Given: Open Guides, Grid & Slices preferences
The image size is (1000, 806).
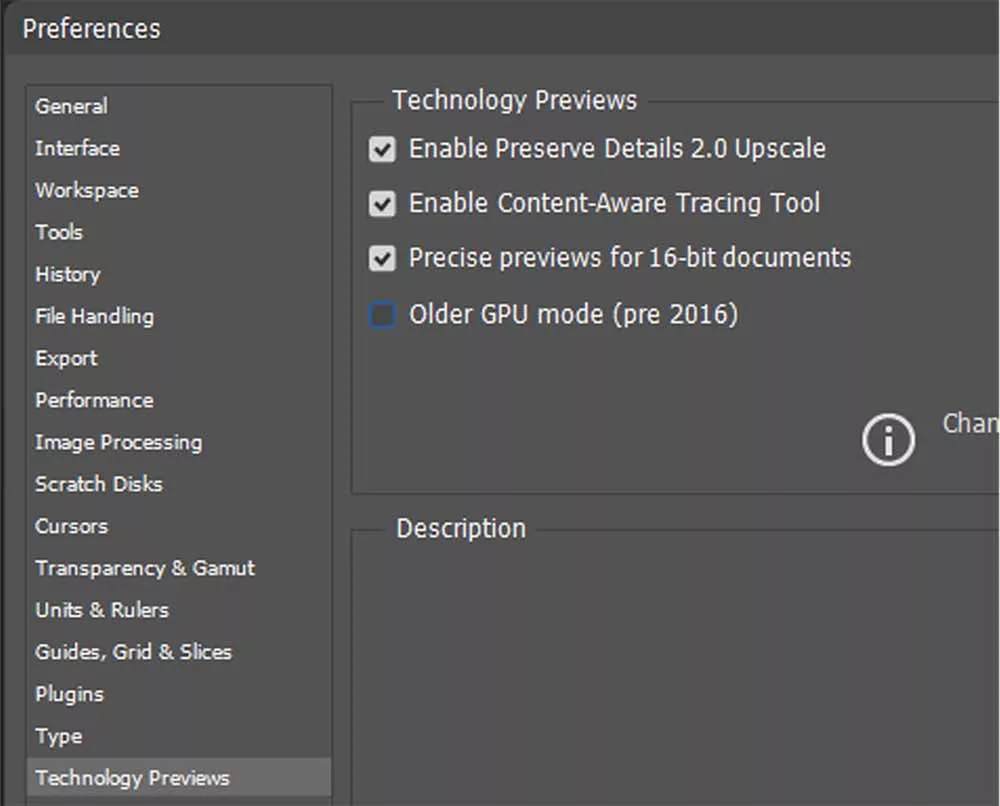Looking at the screenshot, I should pyautogui.click(x=133, y=652).
